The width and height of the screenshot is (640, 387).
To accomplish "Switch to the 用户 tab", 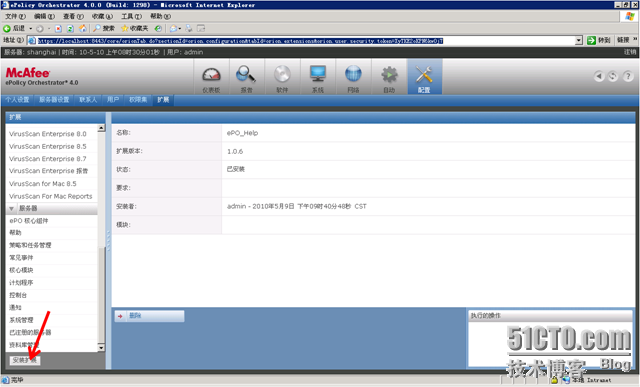I will click(x=113, y=100).
